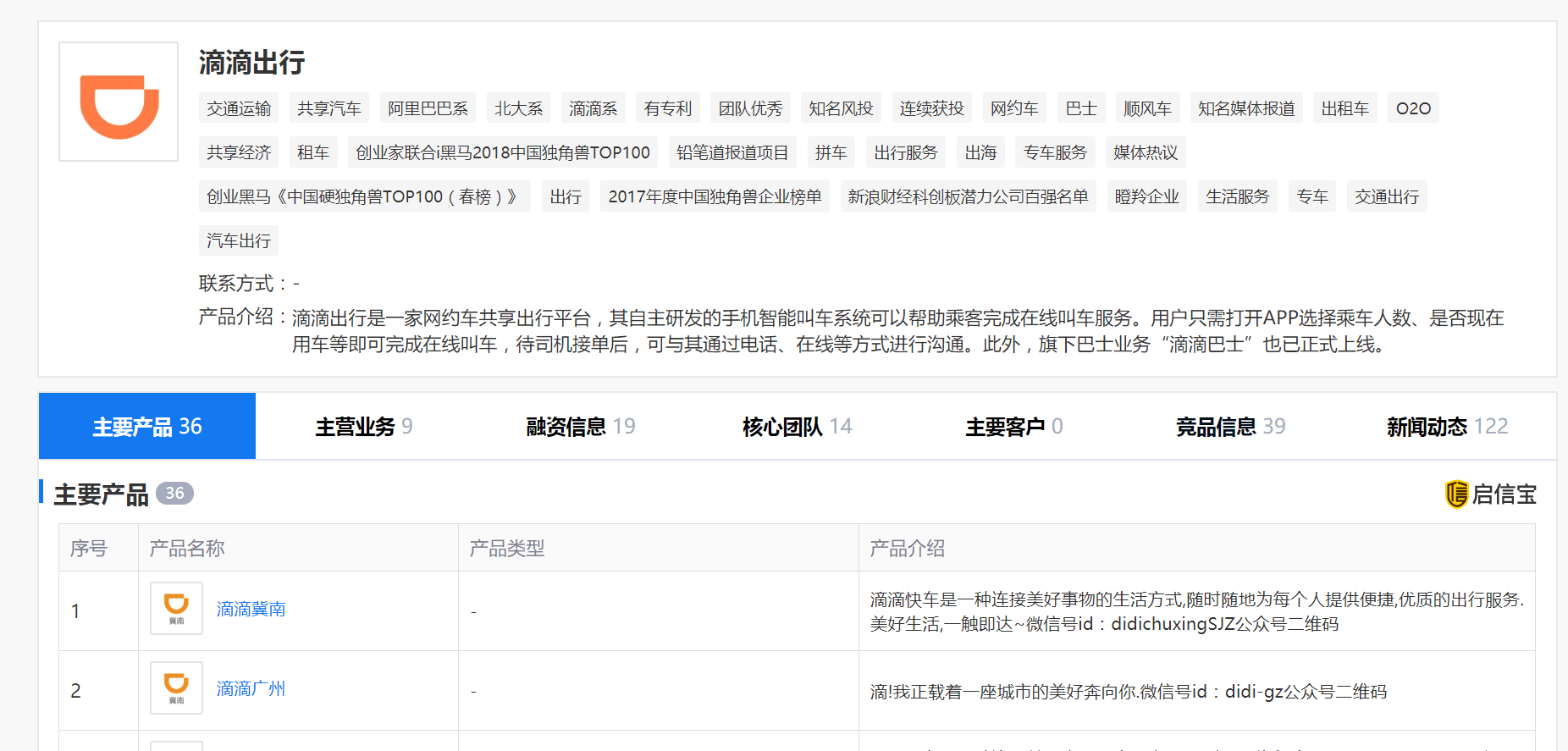The height and width of the screenshot is (751, 1568).
Task: Click the 汽车出行 tag
Action: point(239,240)
